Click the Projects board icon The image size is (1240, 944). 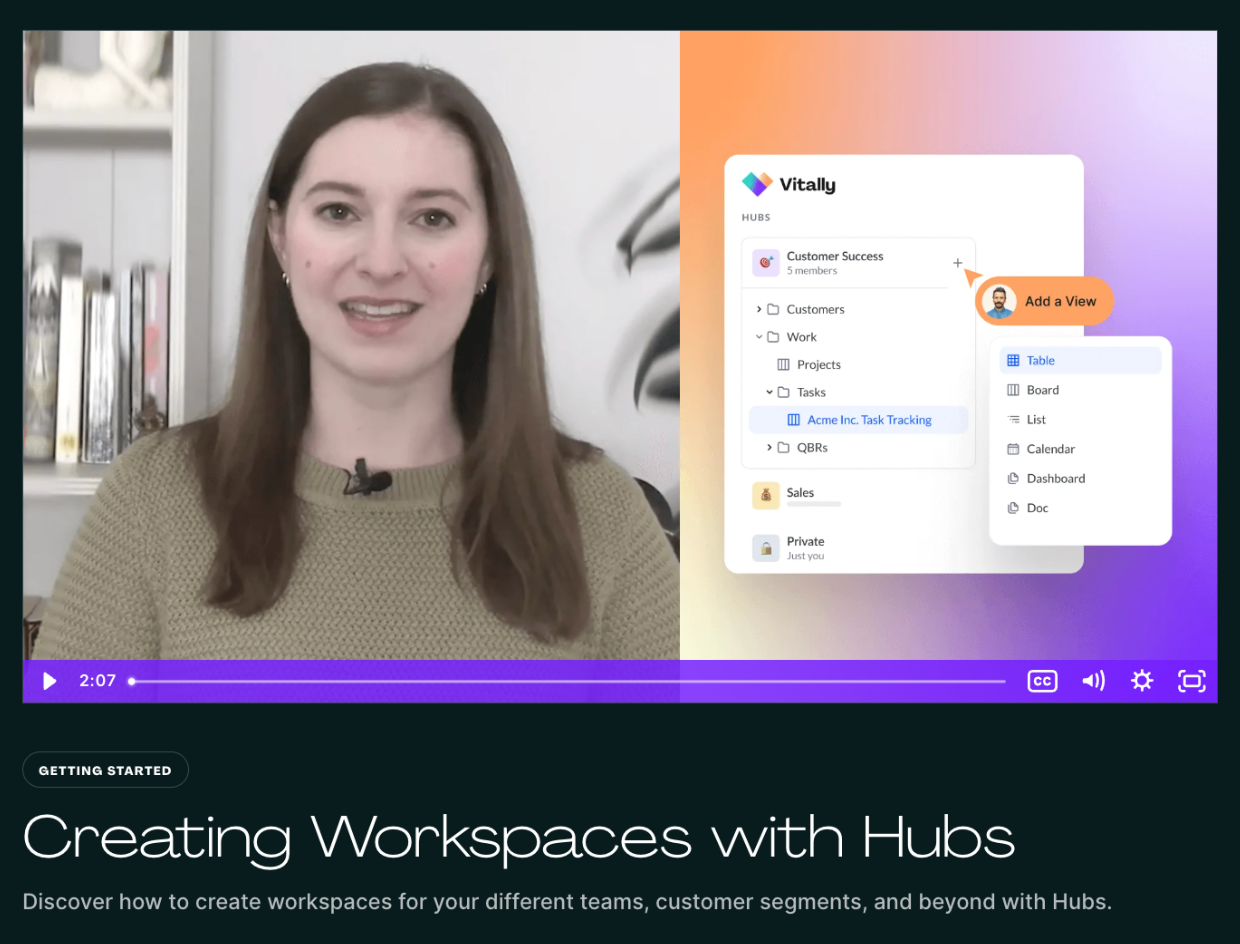tap(784, 365)
